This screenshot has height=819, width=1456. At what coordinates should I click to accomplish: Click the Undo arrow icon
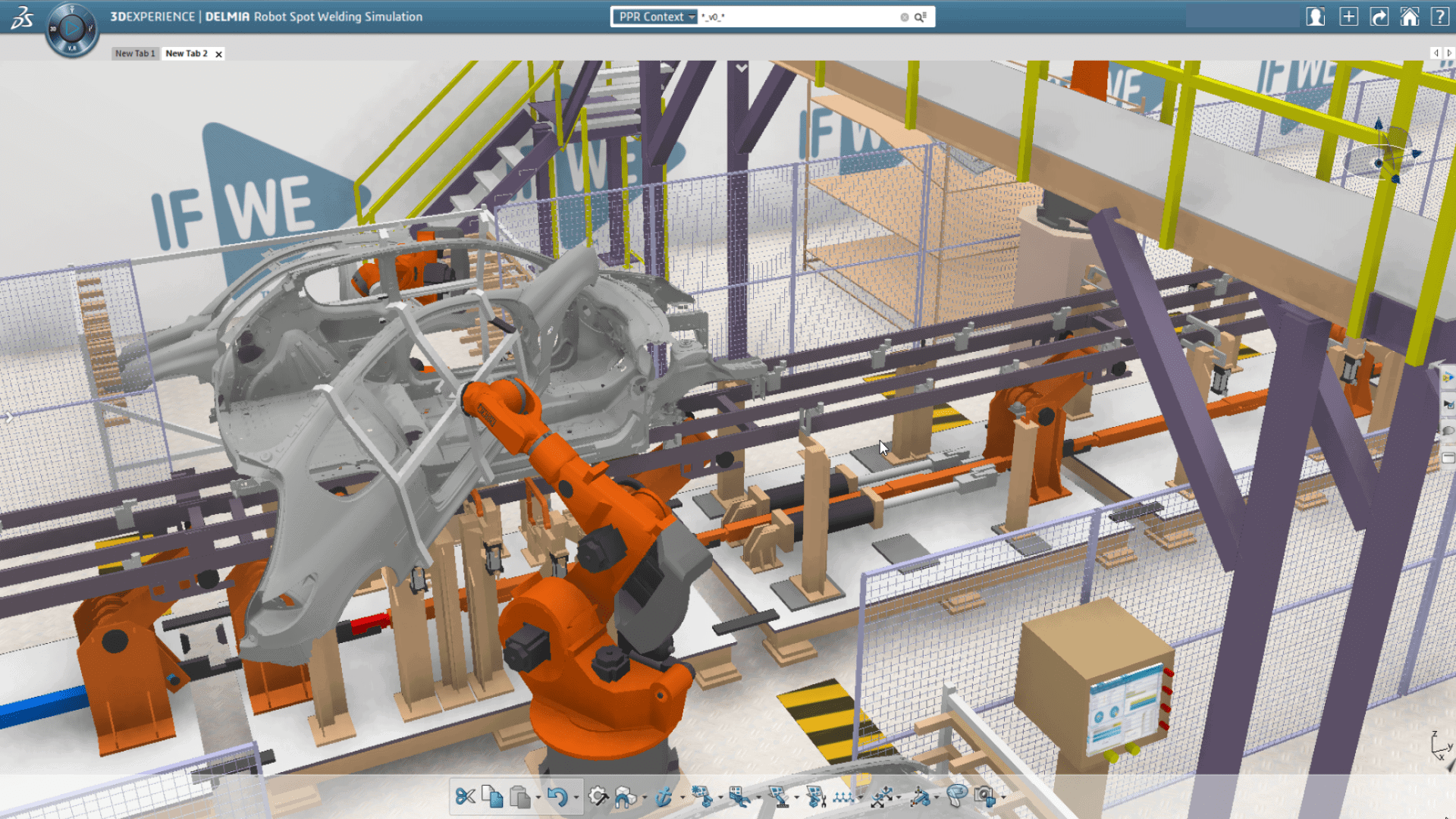pyautogui.click(x=557, y=797)
